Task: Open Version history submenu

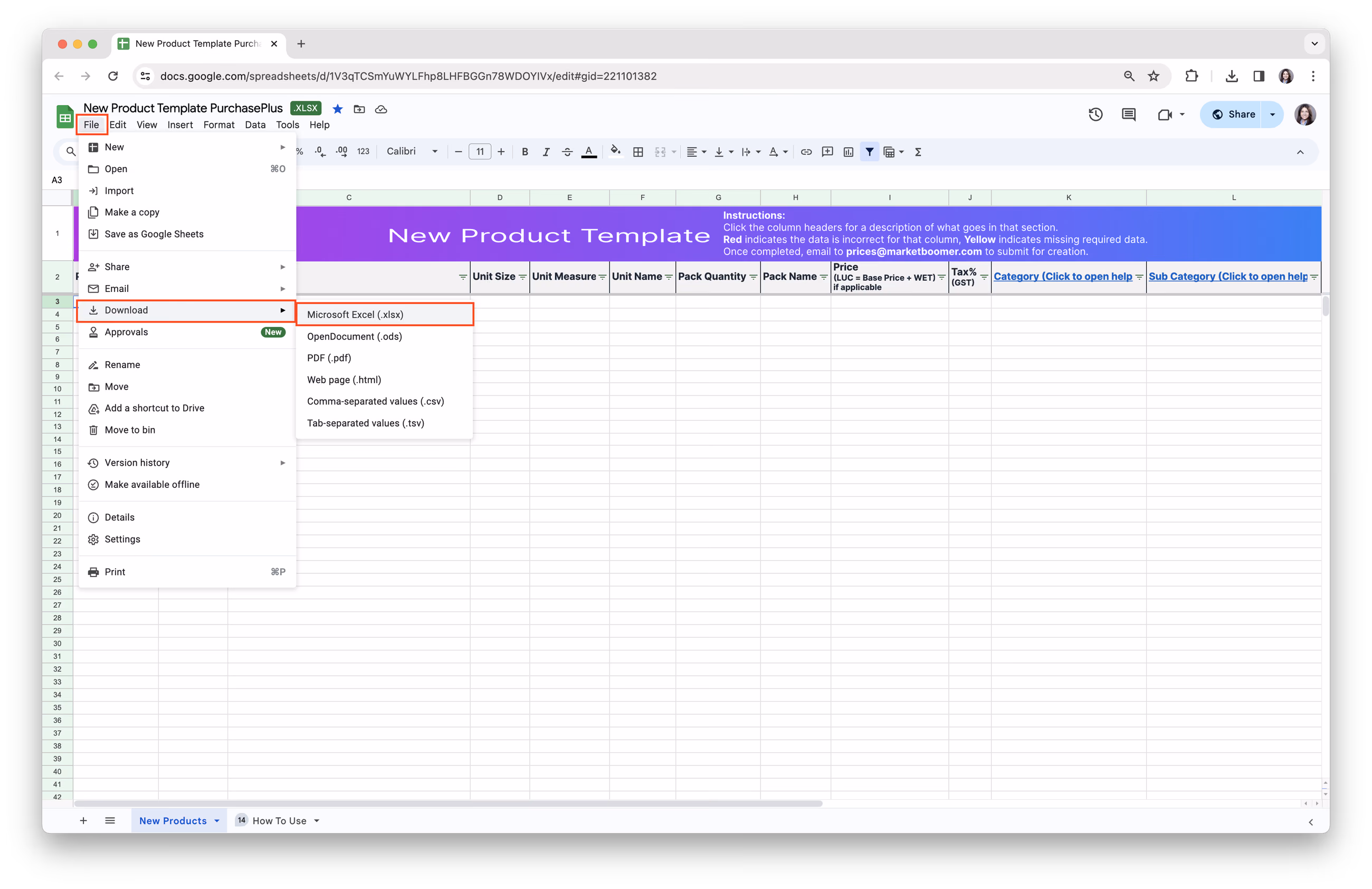Action: [x=187, y=462]
